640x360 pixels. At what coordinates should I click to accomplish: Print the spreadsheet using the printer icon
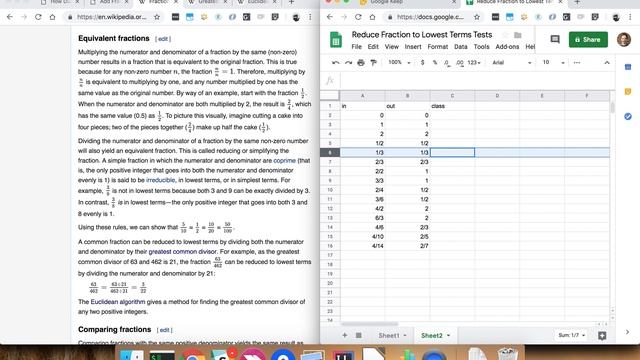coord(361,62)
